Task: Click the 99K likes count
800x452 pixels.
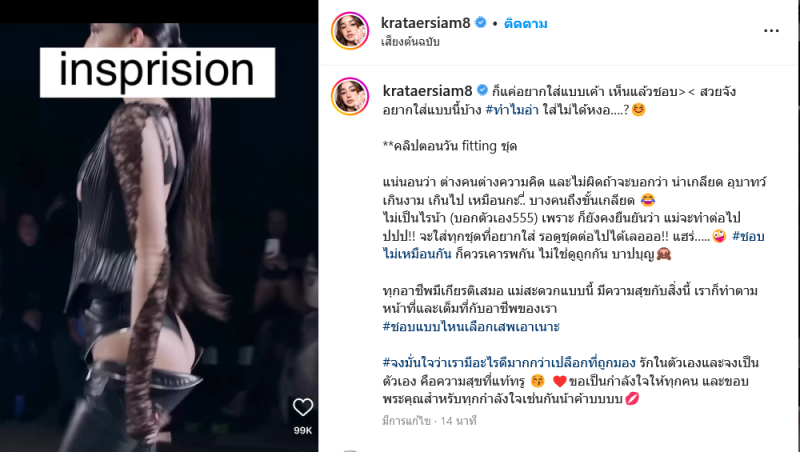Action: (303, 431)
